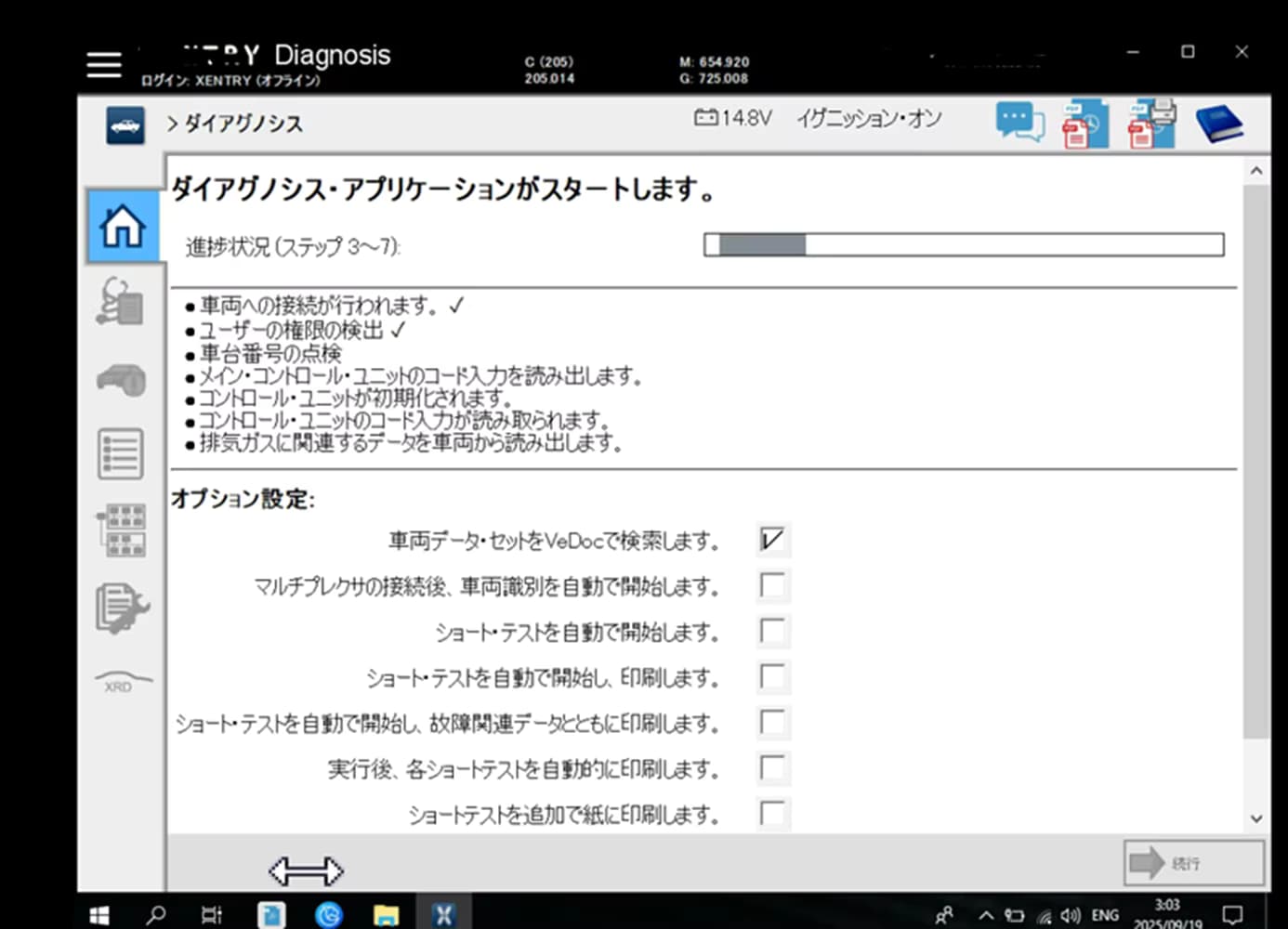Open File Explorer from the taskbar

click(x=386, y=915)
